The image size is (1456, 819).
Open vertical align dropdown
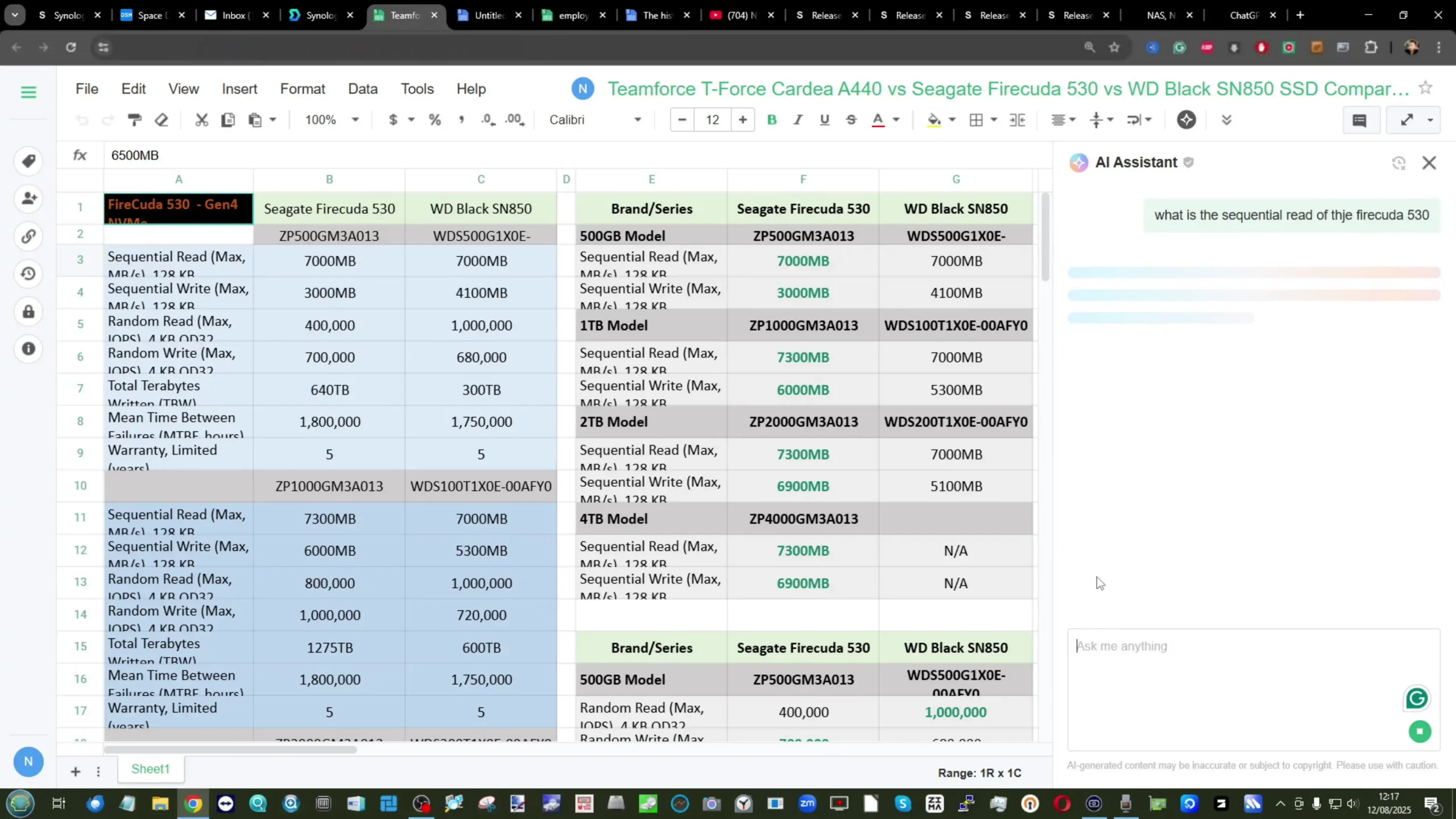[x=1101, y=120]
